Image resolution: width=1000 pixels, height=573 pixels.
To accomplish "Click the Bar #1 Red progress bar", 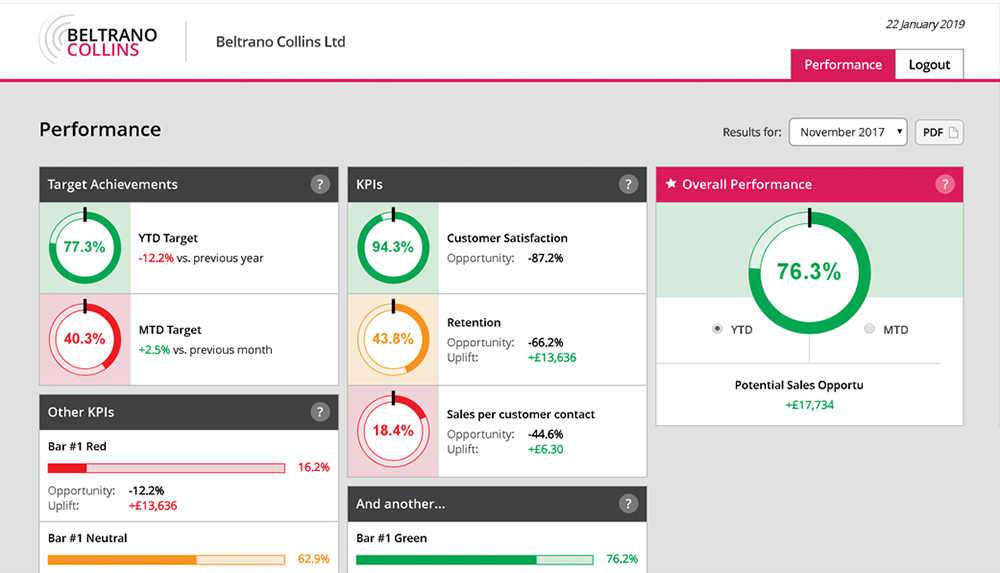I will click(x=166, y=468).
